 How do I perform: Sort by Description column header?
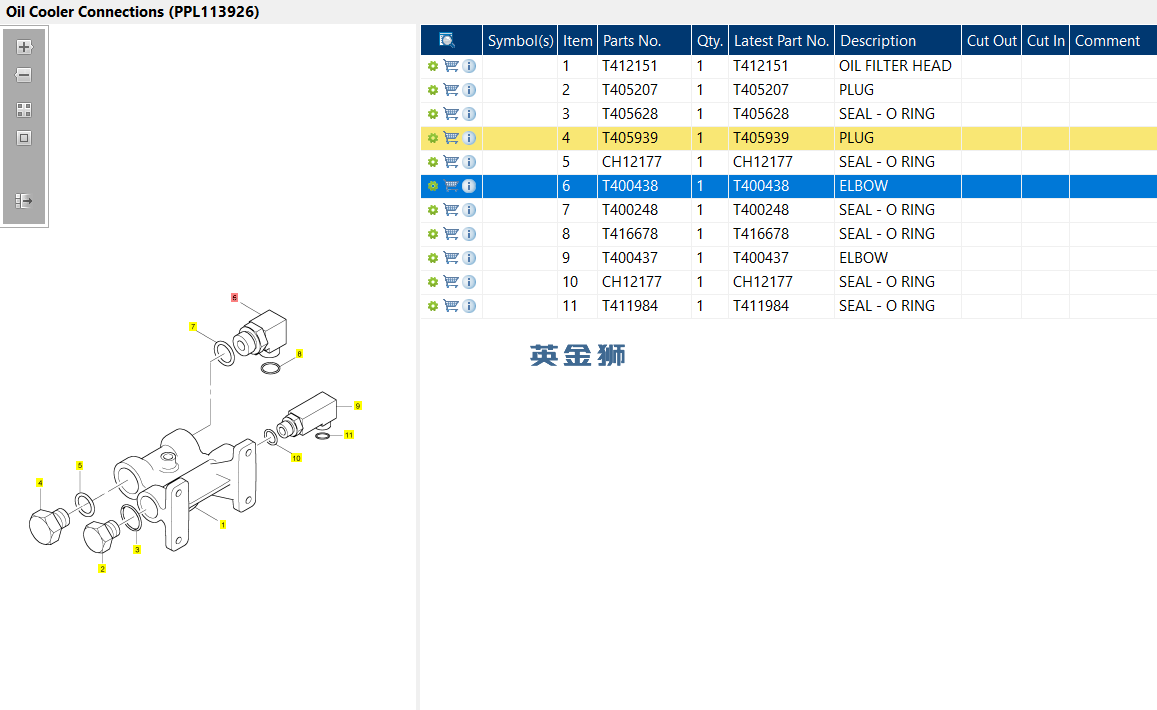898,41
